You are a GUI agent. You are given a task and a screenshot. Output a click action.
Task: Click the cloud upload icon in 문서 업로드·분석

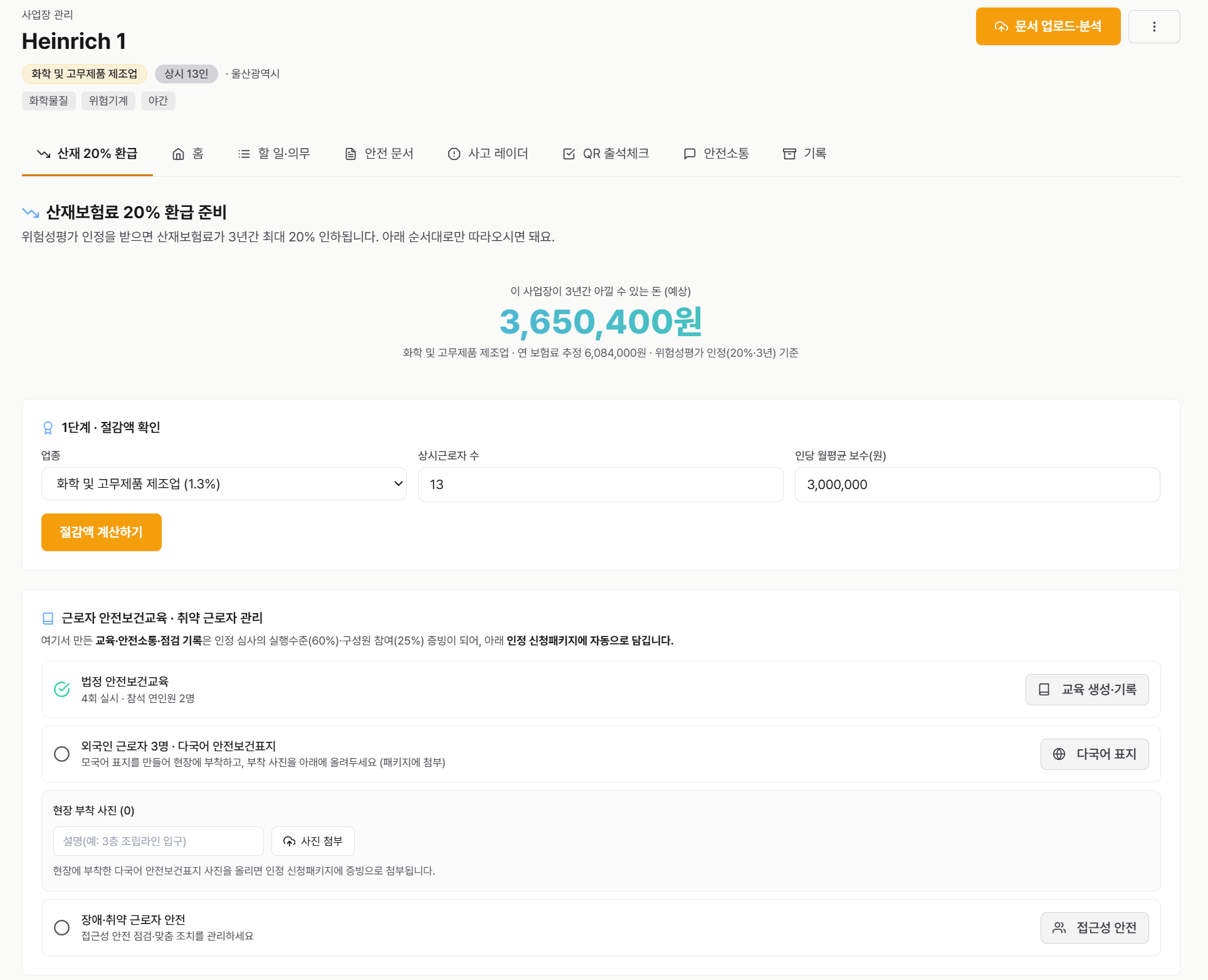pos(1001,26)
